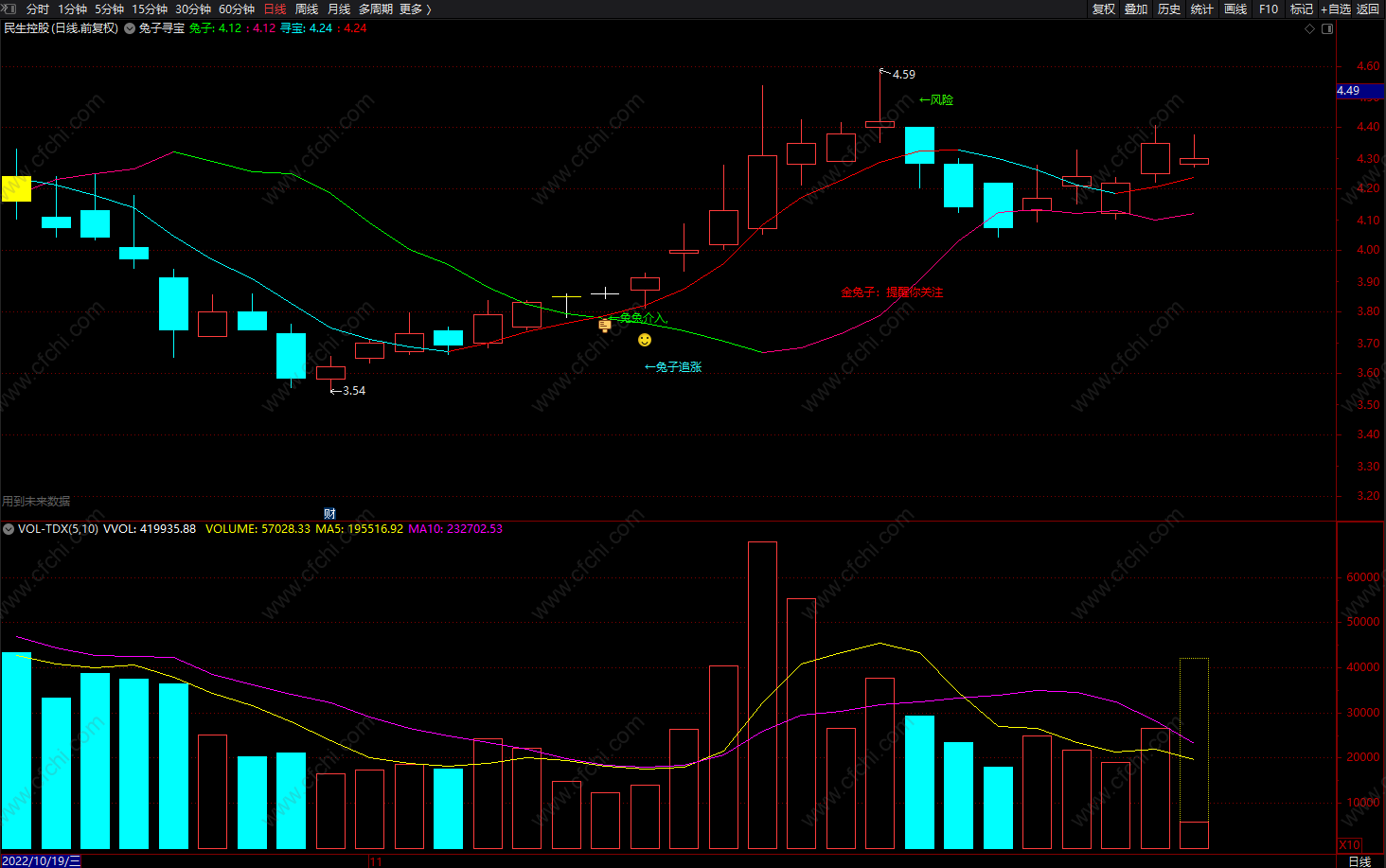Screen dimensions: 1386x868
Task: Click the VVOL: 419935.88 value
Action: (x=150, y=529)
